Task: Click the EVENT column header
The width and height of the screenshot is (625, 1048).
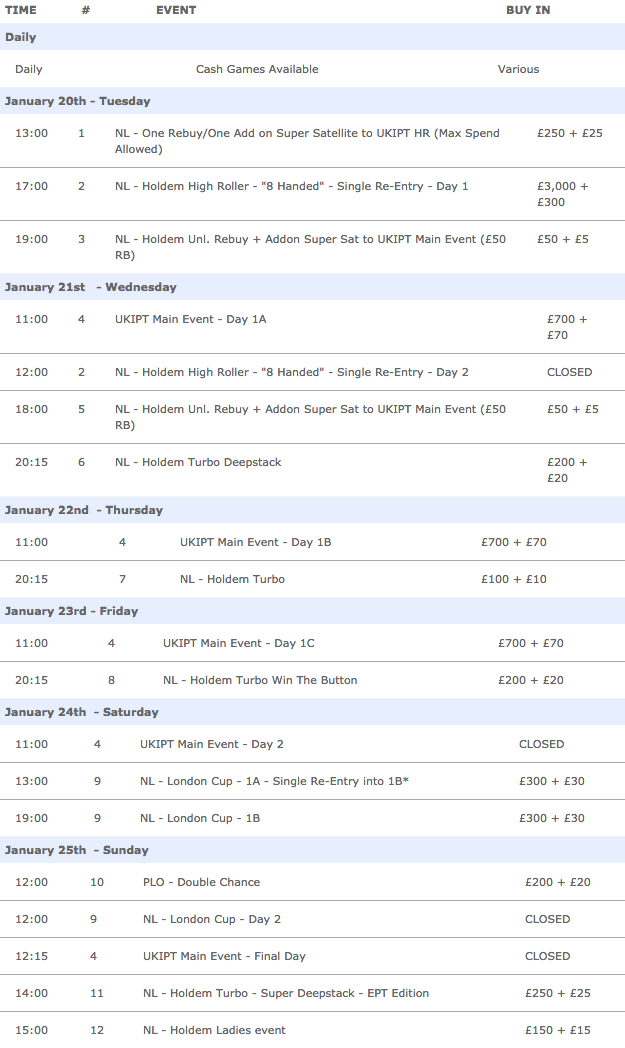Action: coord(176,10)
